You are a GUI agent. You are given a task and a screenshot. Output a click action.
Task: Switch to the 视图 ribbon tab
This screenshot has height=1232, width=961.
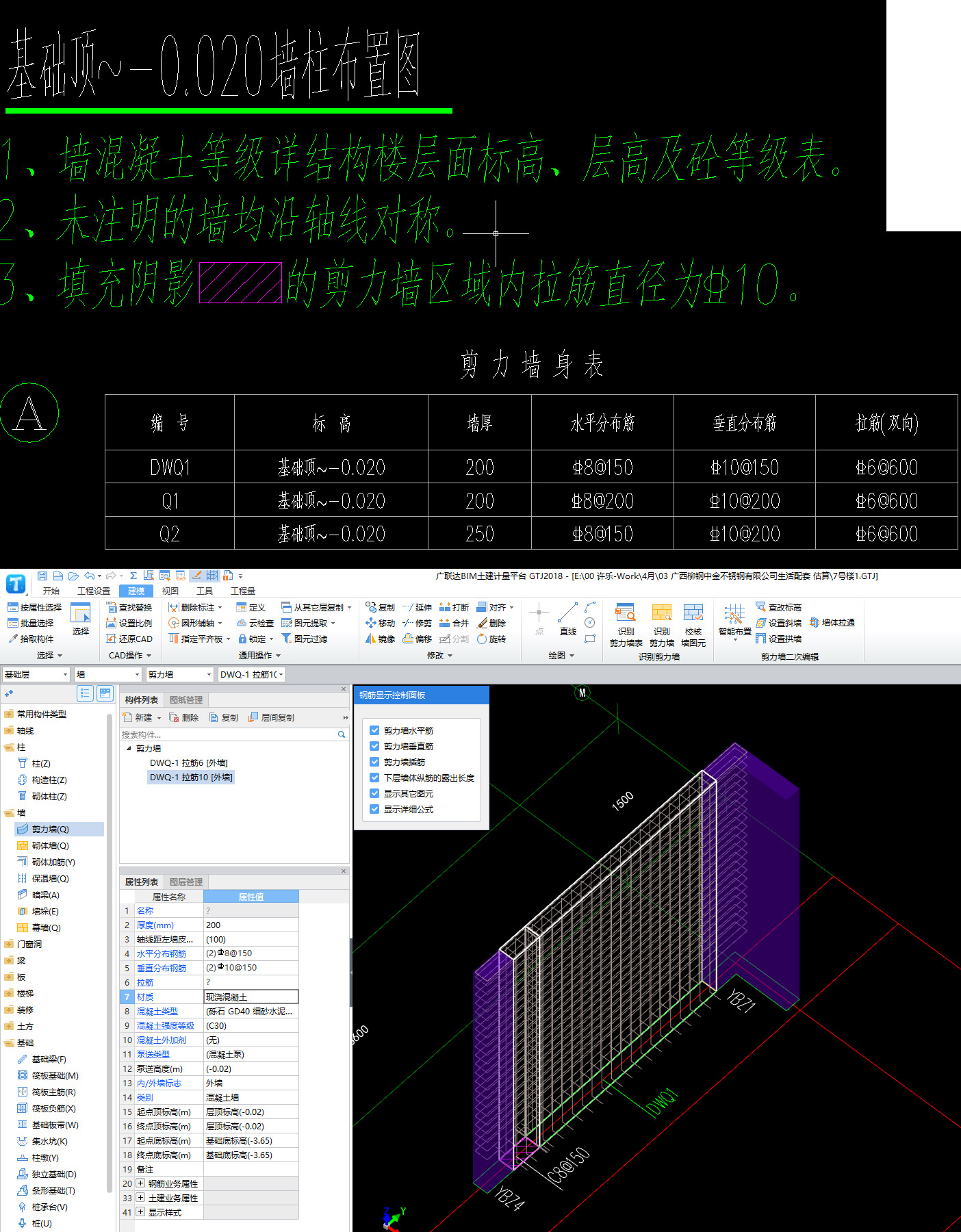coord(170,591)
